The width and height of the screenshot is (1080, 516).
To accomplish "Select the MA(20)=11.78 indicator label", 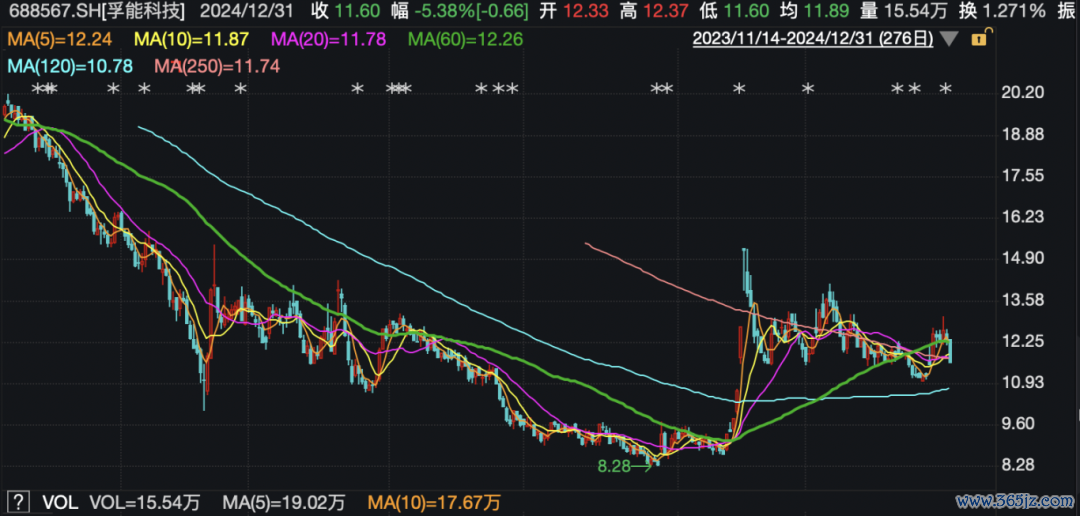I will tap(329, 39).
